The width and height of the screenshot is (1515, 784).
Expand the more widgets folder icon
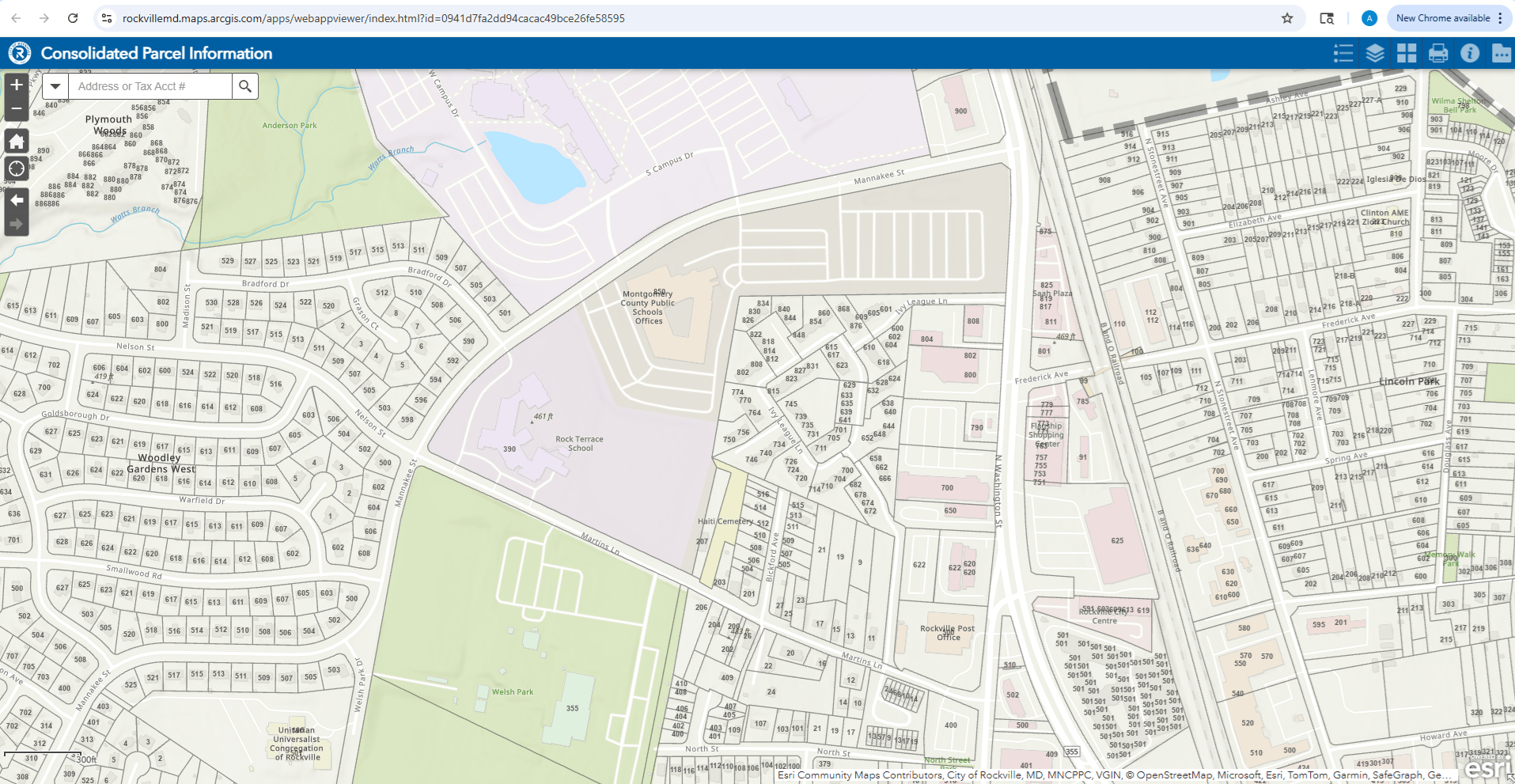pyautogui.click(x=1501, y=53)
